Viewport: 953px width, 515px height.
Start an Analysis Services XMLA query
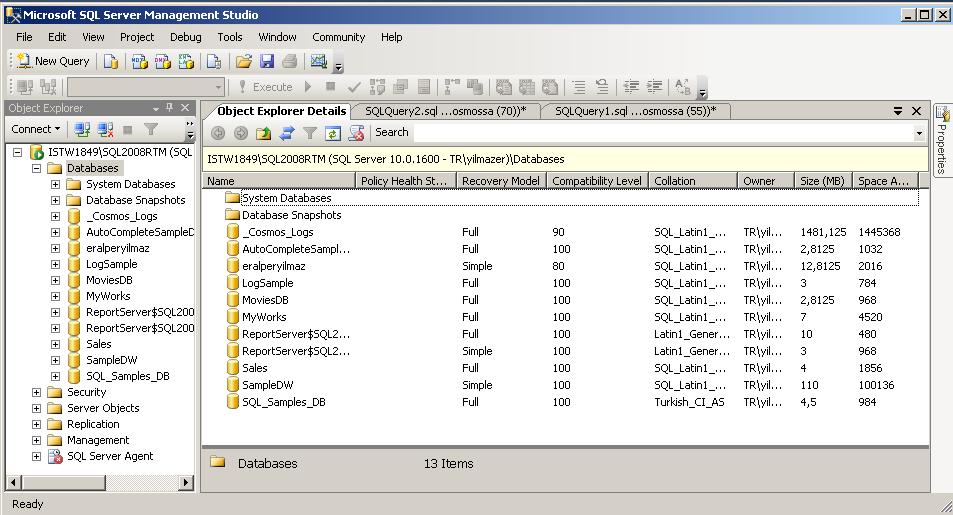pos(186,61)
